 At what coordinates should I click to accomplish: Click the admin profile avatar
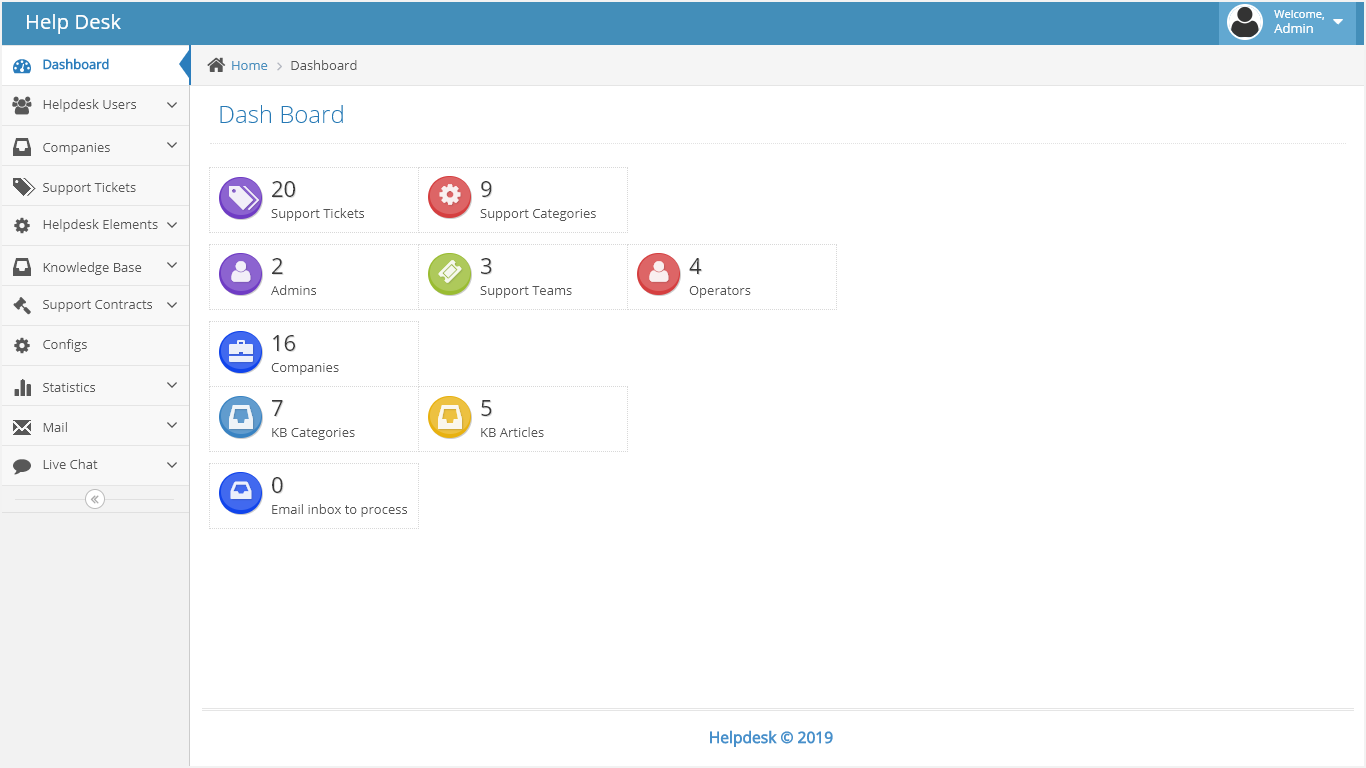(x=1244, y=22)
